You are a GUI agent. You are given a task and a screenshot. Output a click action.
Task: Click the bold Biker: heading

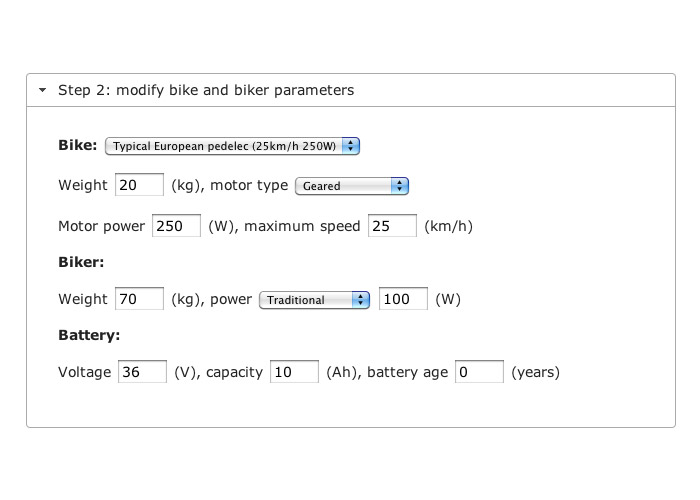pyautogui.click(x=81, y=262)
